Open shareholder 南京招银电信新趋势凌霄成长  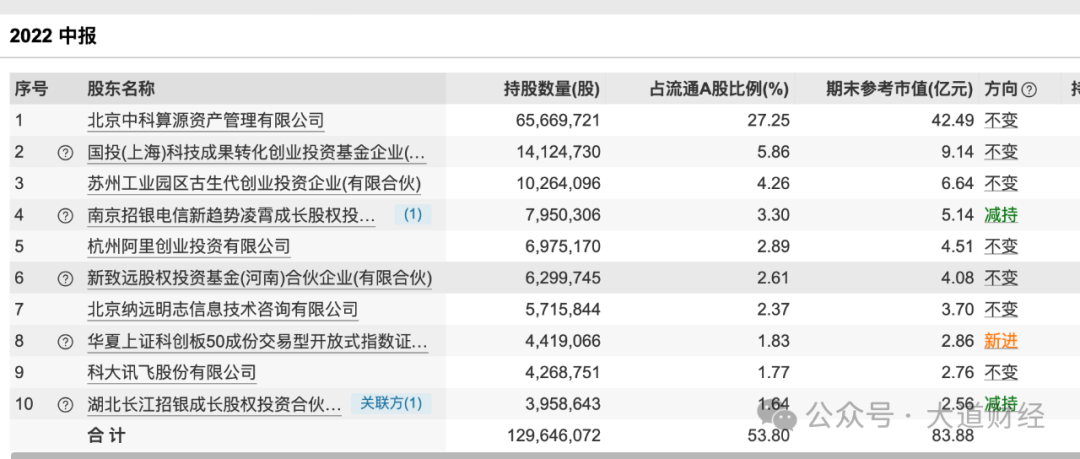tap(231, 216)
